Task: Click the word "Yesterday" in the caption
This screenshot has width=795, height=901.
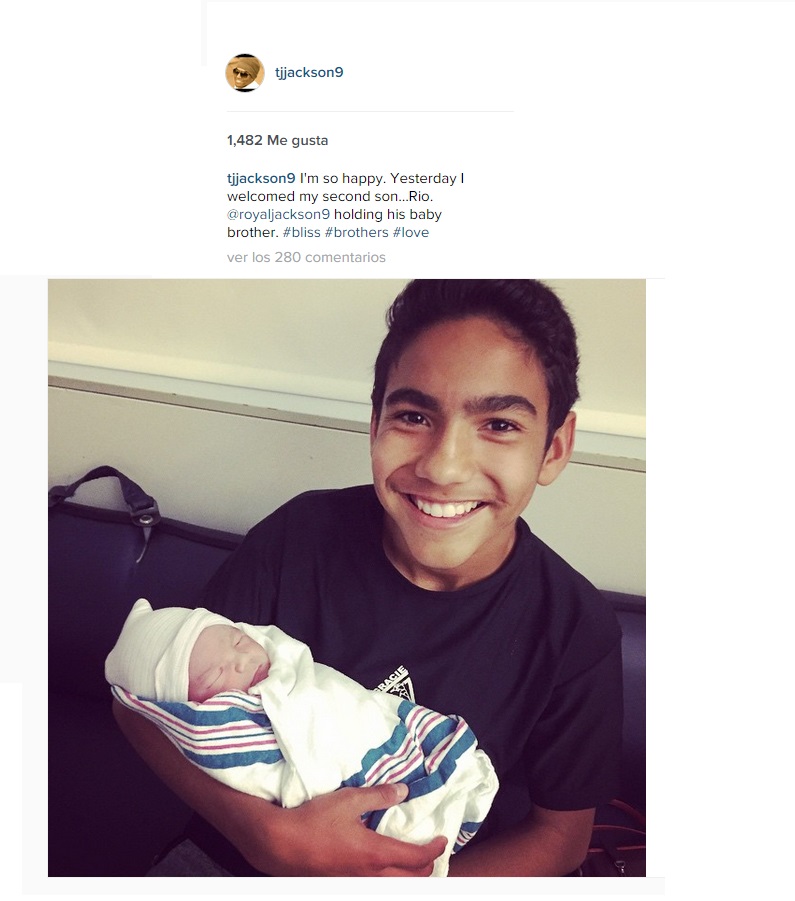Action: 423,178
